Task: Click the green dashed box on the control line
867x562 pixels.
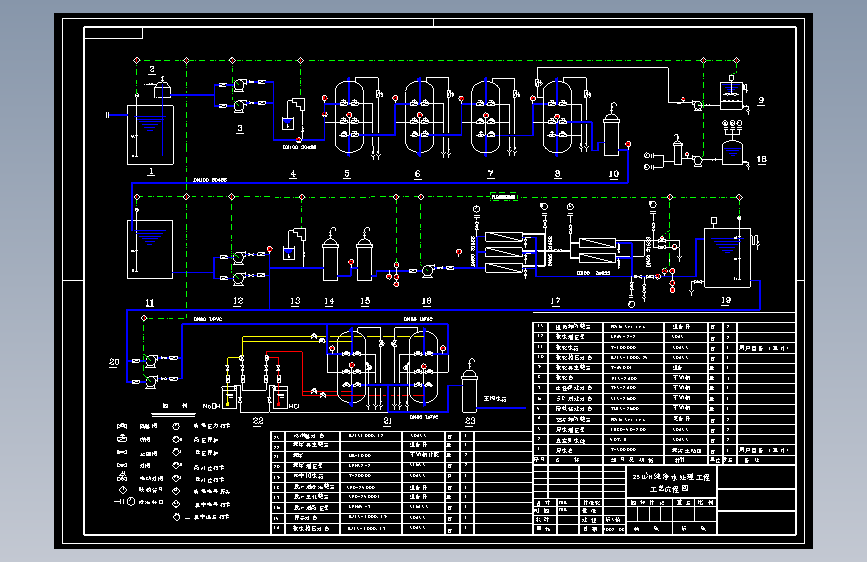Action: coord(503,197)
